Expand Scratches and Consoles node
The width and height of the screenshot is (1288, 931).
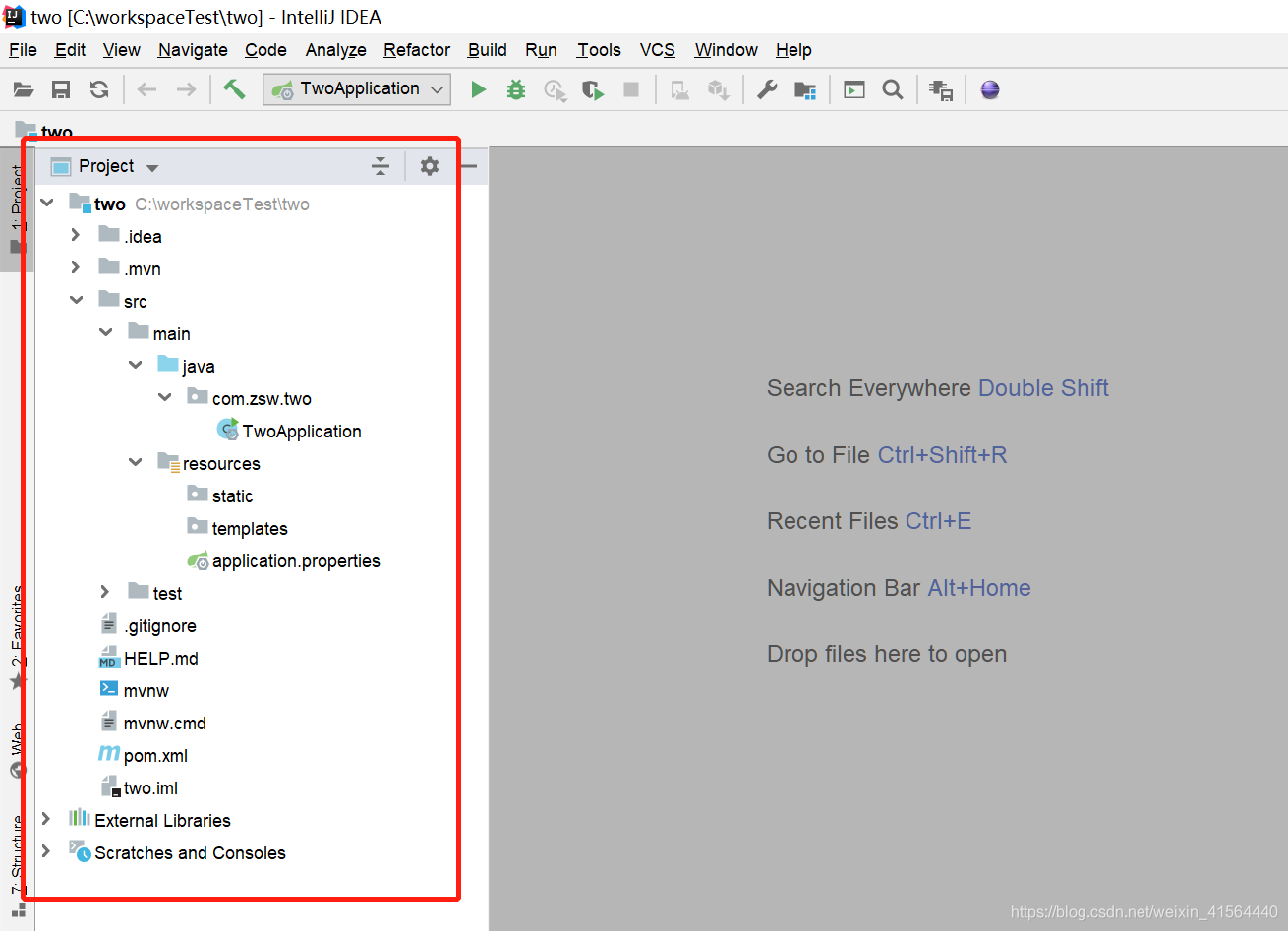[x=46, y=851]
